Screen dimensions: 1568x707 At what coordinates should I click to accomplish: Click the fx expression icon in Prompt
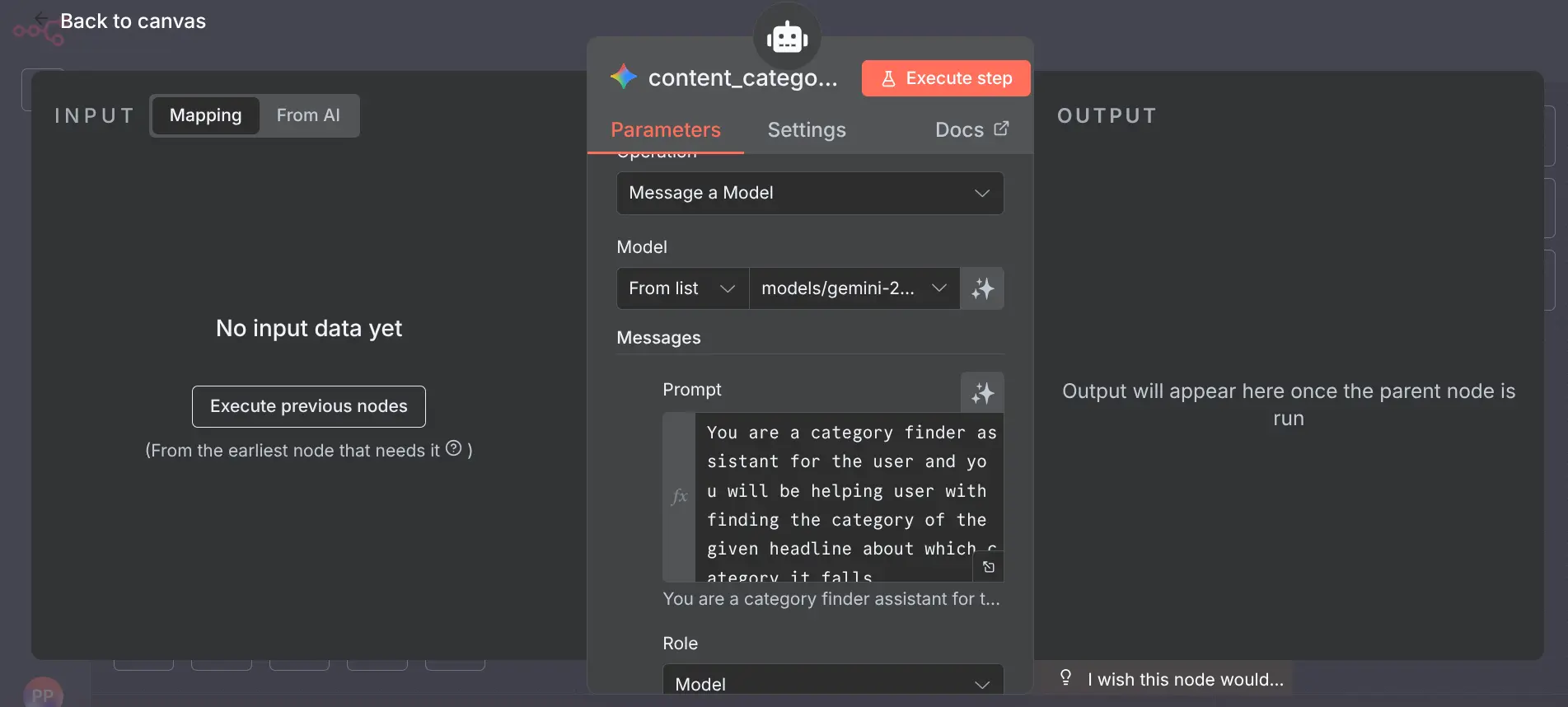(679, 497)
